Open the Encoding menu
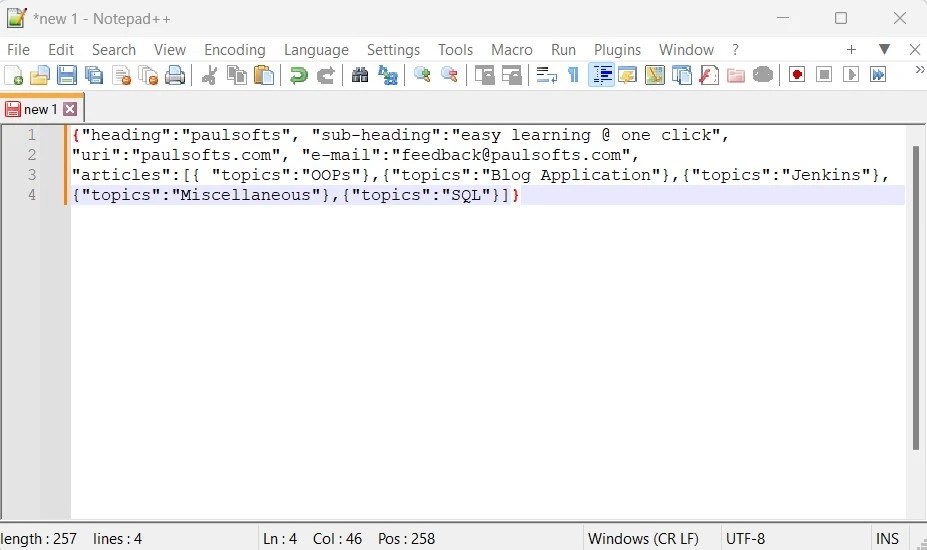The width and height of the screenshot is (927, 550). [235, 50]
